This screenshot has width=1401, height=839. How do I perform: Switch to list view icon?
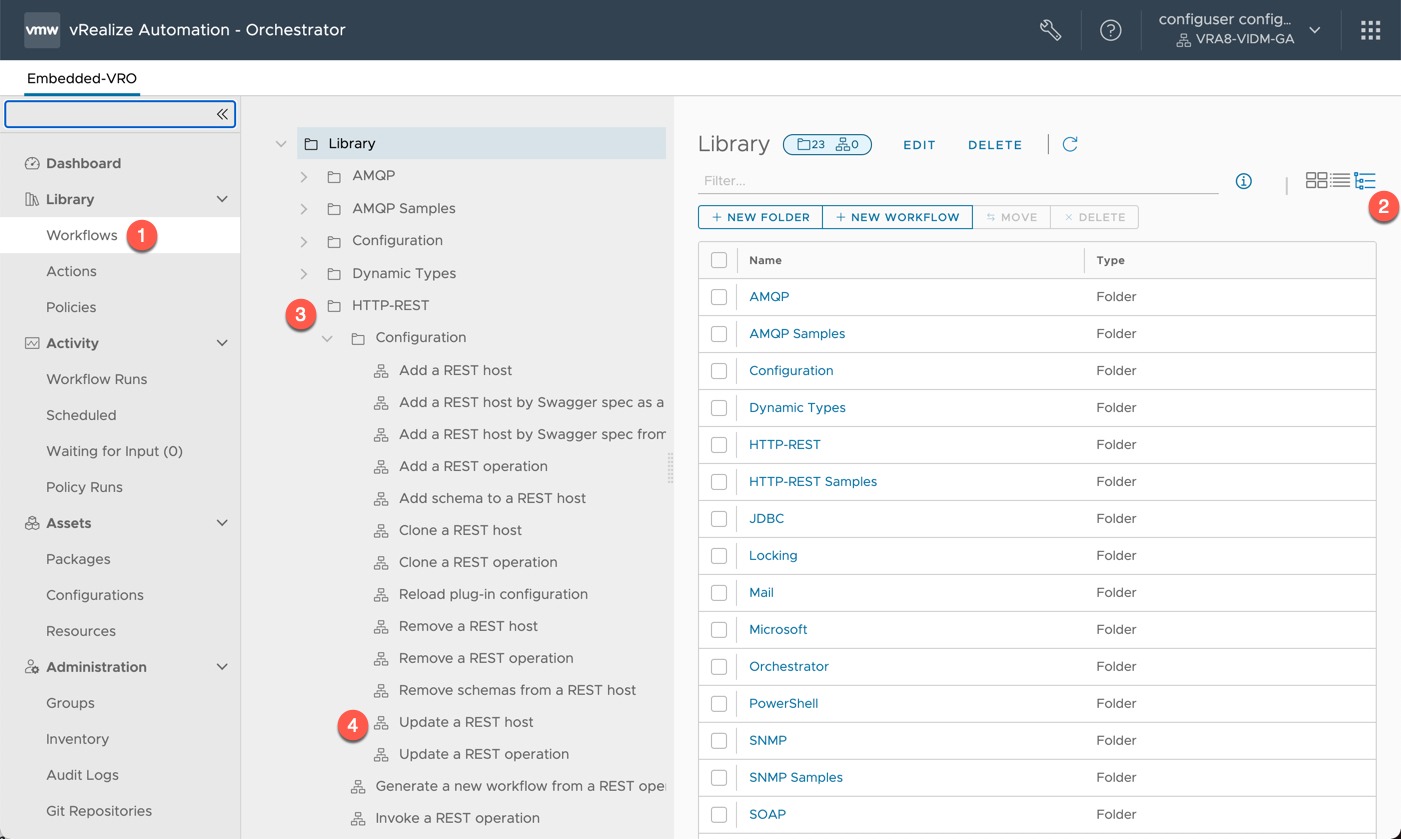tap(1340, 181)
